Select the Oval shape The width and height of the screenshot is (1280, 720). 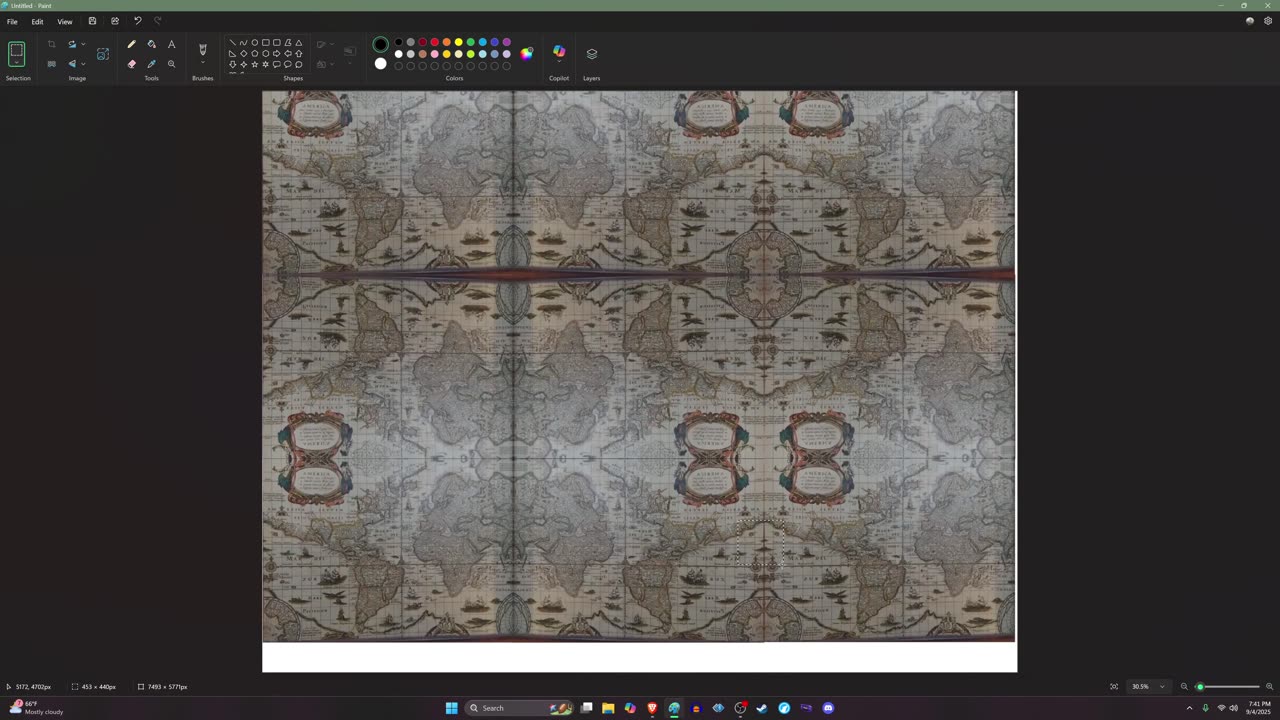[255, 43]
